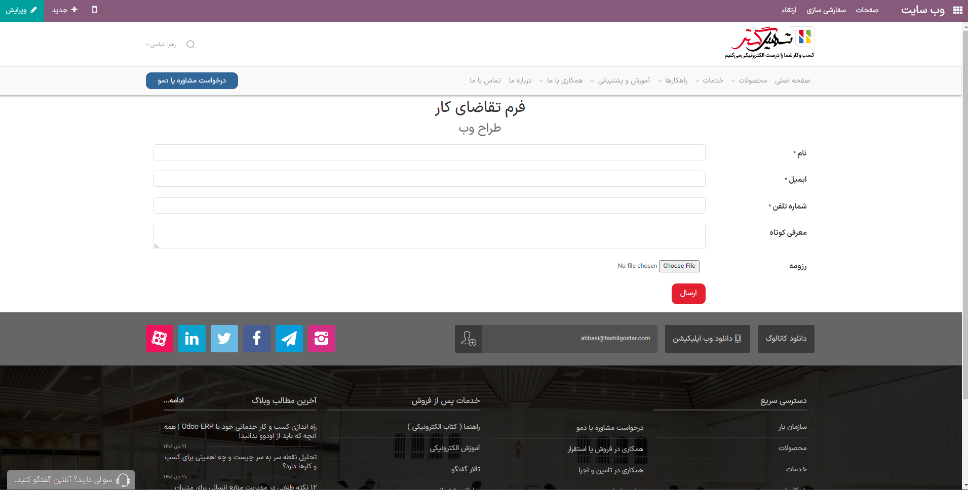Screen dimensions: 968x490
Task: Open the Telegram channel icon
Action: pyautogui.click(x=290, y=338)
